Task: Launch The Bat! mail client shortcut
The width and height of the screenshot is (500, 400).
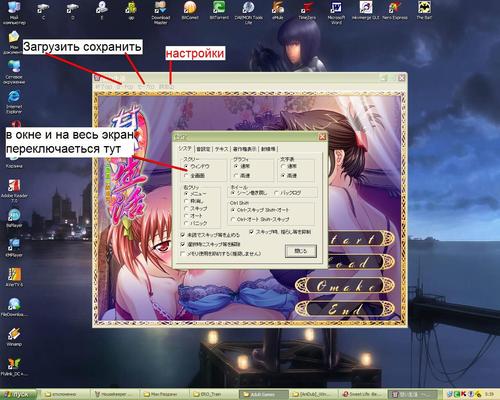Action: 424,11
